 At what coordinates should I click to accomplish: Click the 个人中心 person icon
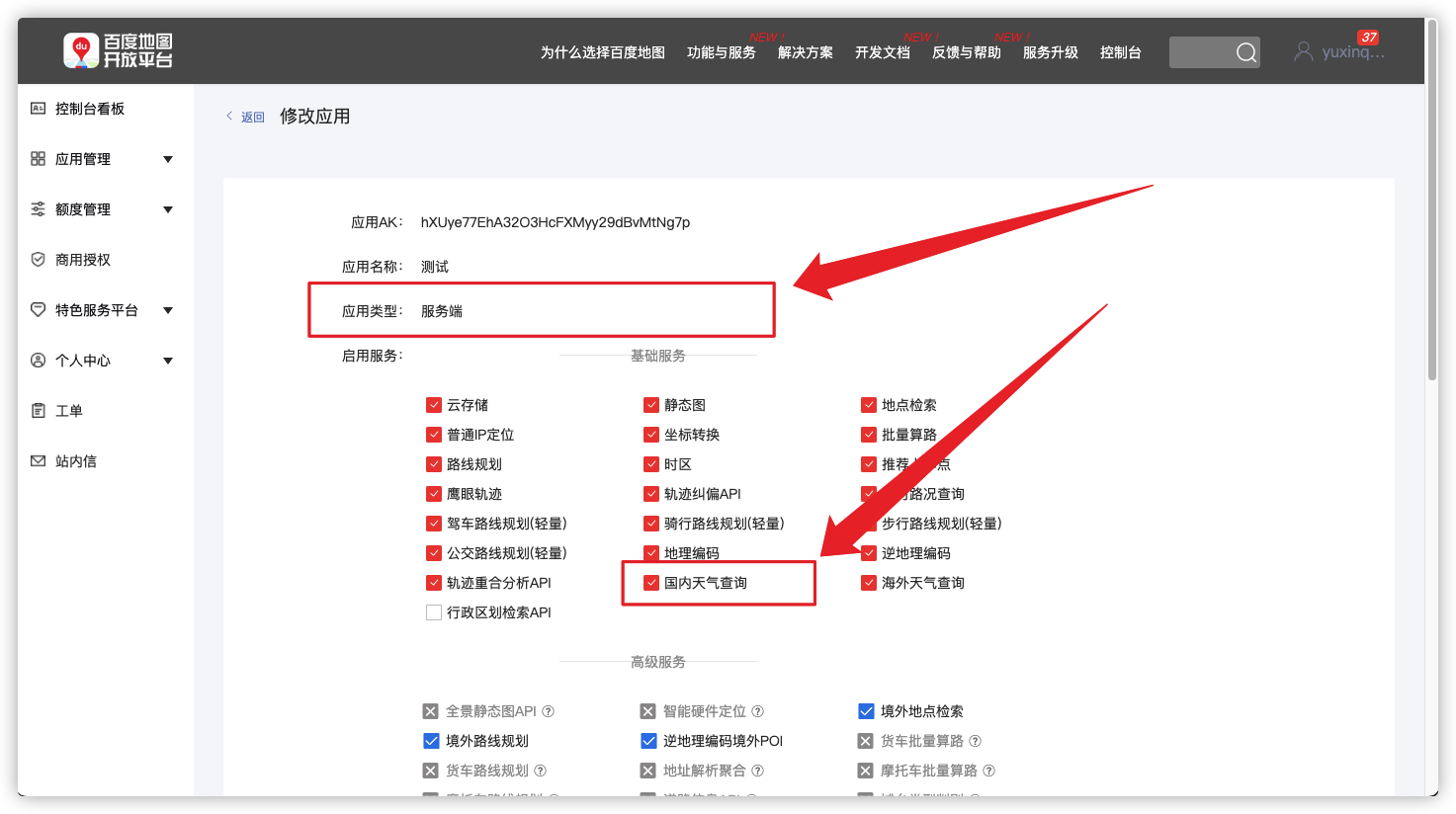click(x=38, y=361)
